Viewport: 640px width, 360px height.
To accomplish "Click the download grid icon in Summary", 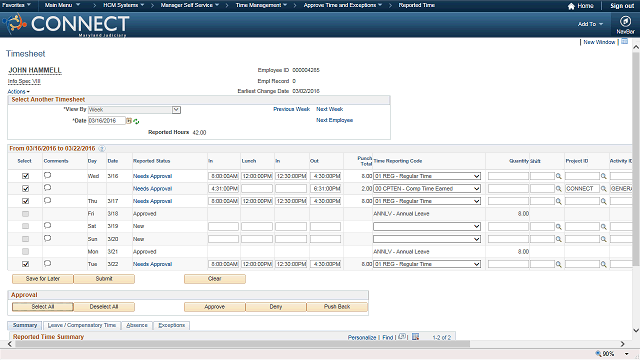I will point(416,337).
